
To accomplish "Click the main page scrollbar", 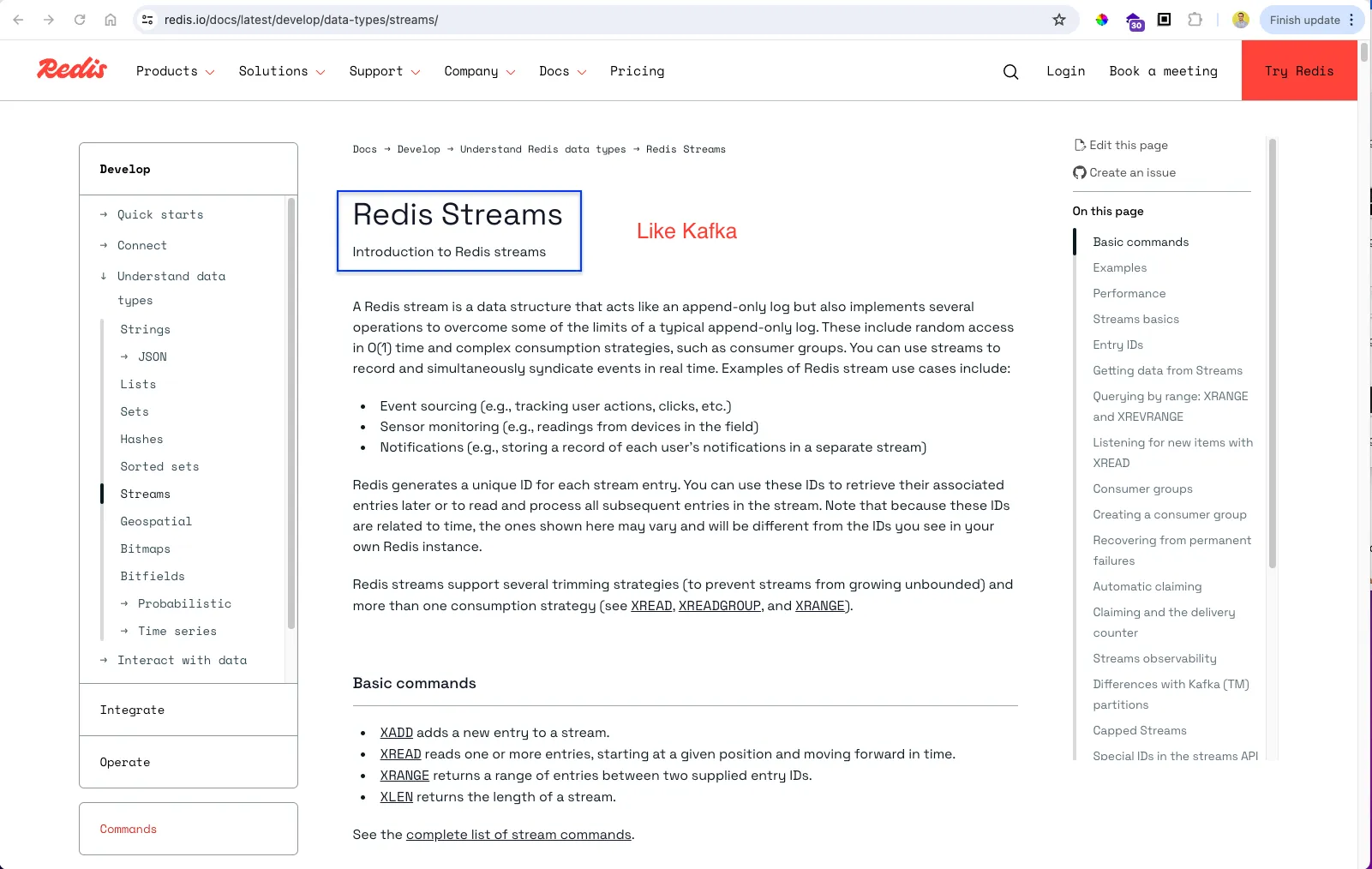I will pyautogui.click(x=1364, y=51).
